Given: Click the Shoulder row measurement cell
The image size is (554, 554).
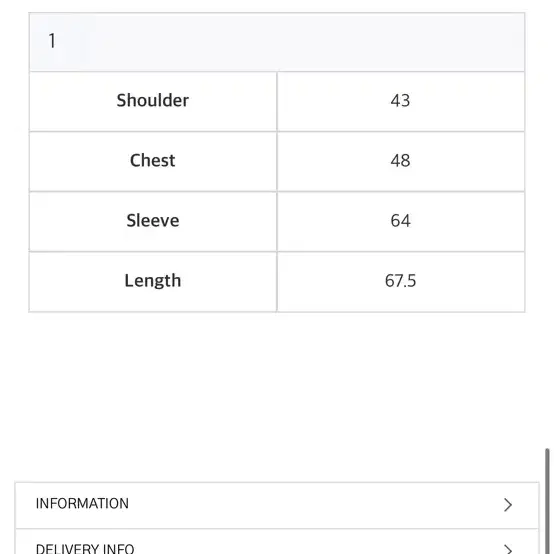Looking at the screenshot, I should click(x=401, y=101).
